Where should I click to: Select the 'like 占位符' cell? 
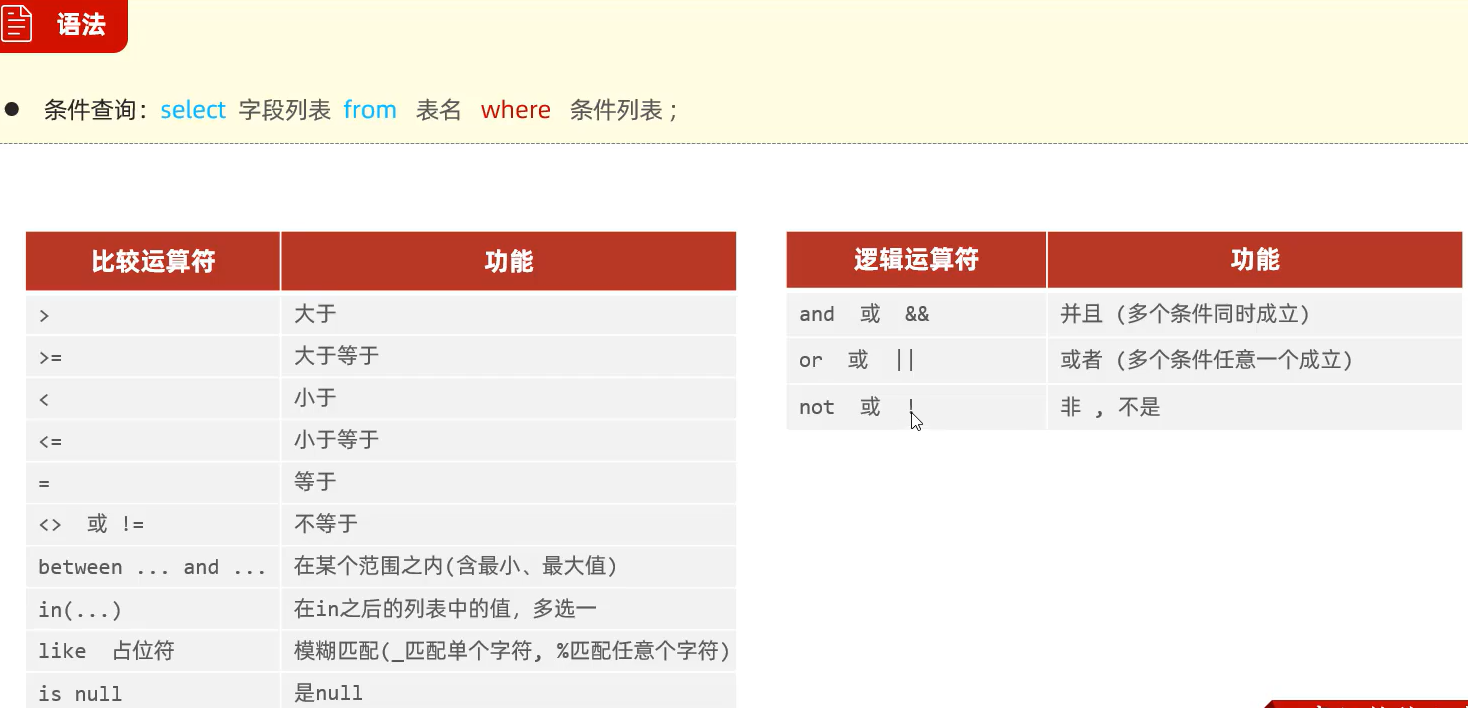click(106, 651)
